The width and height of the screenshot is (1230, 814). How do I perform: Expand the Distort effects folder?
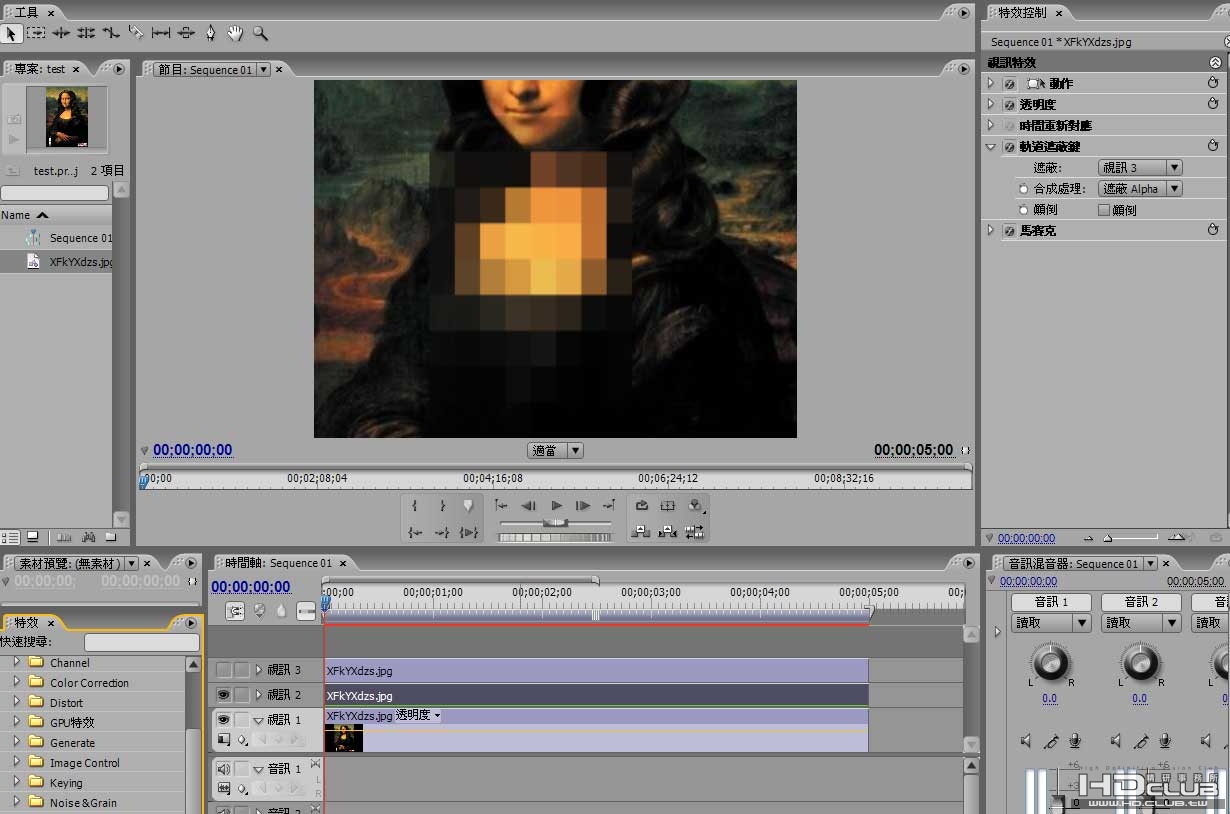click(16, 703)
